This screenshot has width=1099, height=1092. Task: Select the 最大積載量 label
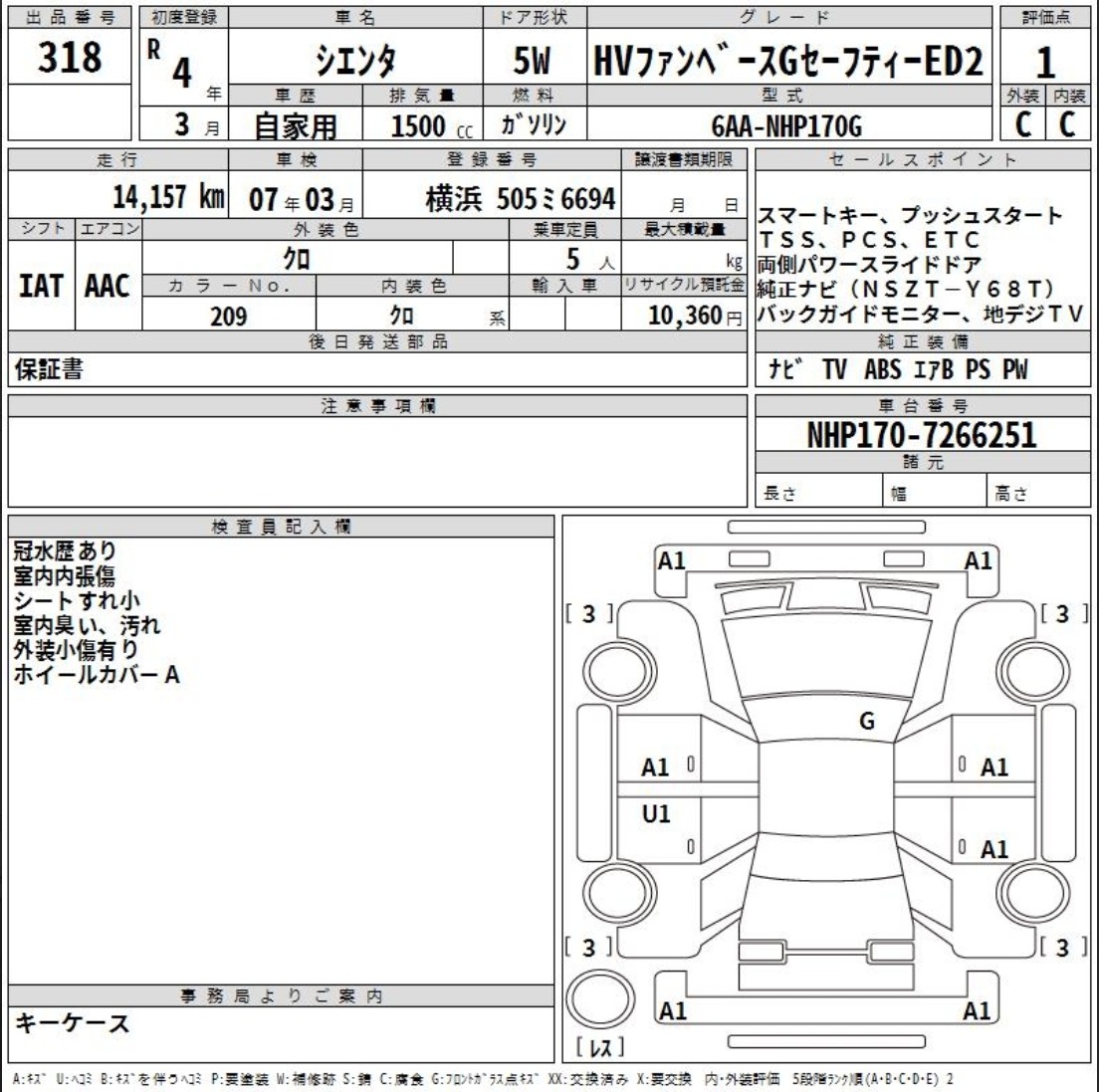pos(684,229)
